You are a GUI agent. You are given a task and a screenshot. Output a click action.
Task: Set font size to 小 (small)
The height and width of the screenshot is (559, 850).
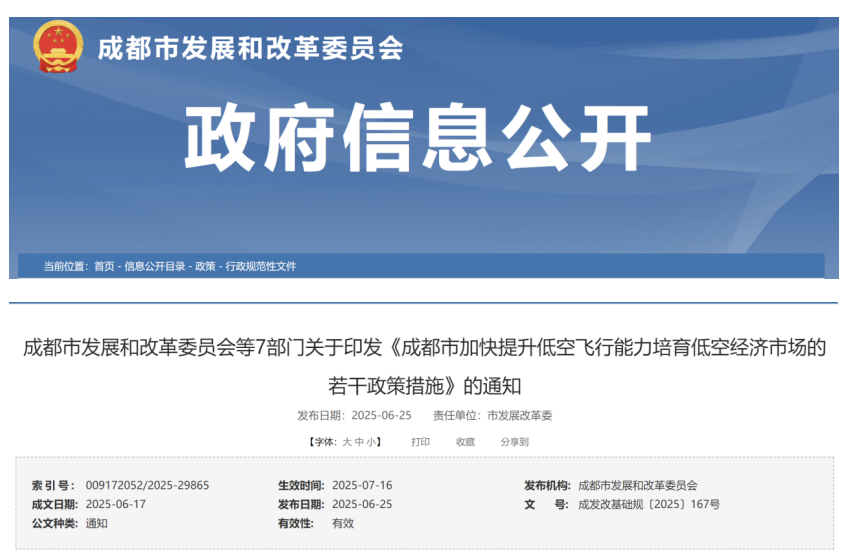[x=371, y=442]
